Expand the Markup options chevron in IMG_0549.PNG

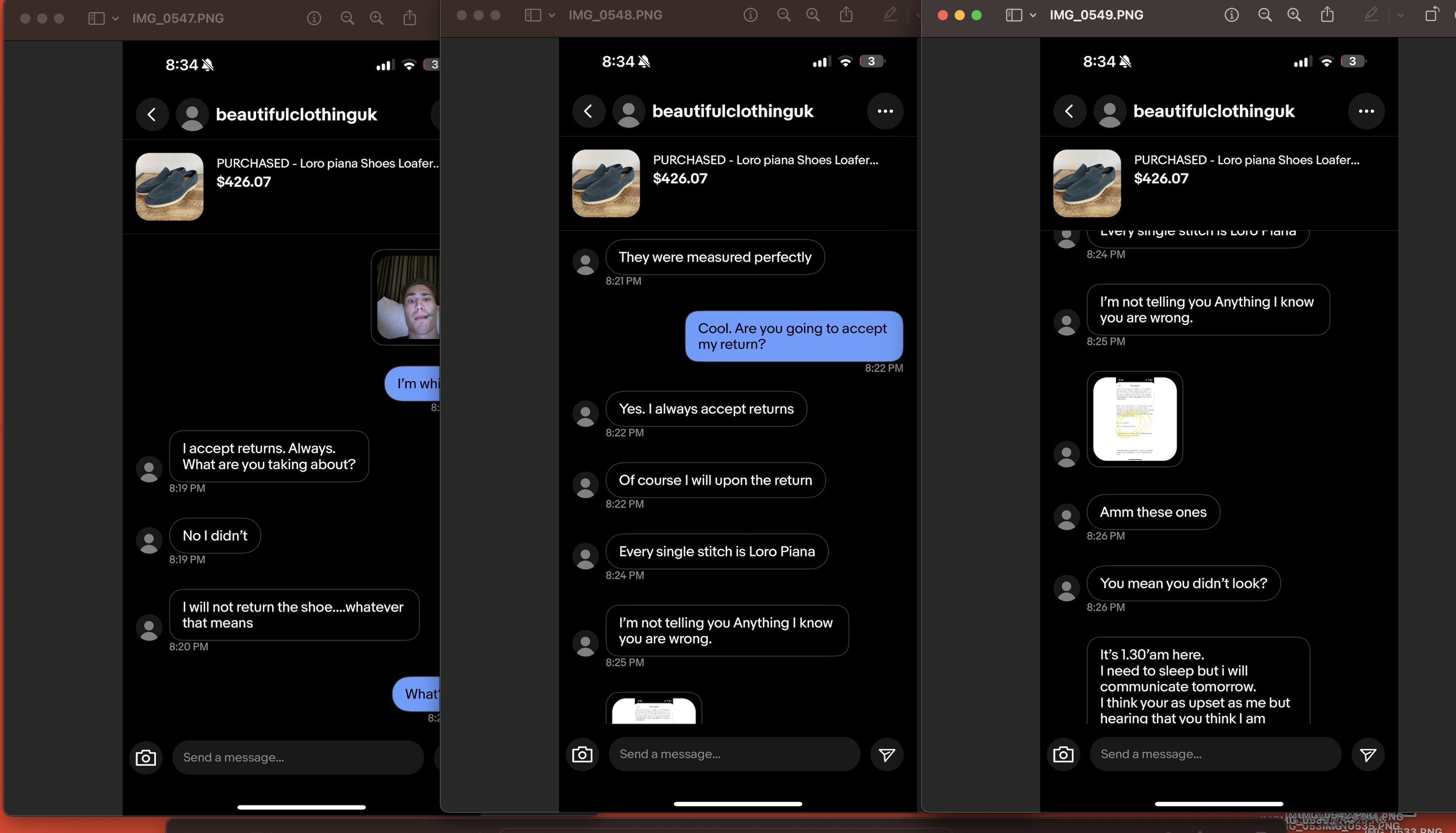point(1400,15)
